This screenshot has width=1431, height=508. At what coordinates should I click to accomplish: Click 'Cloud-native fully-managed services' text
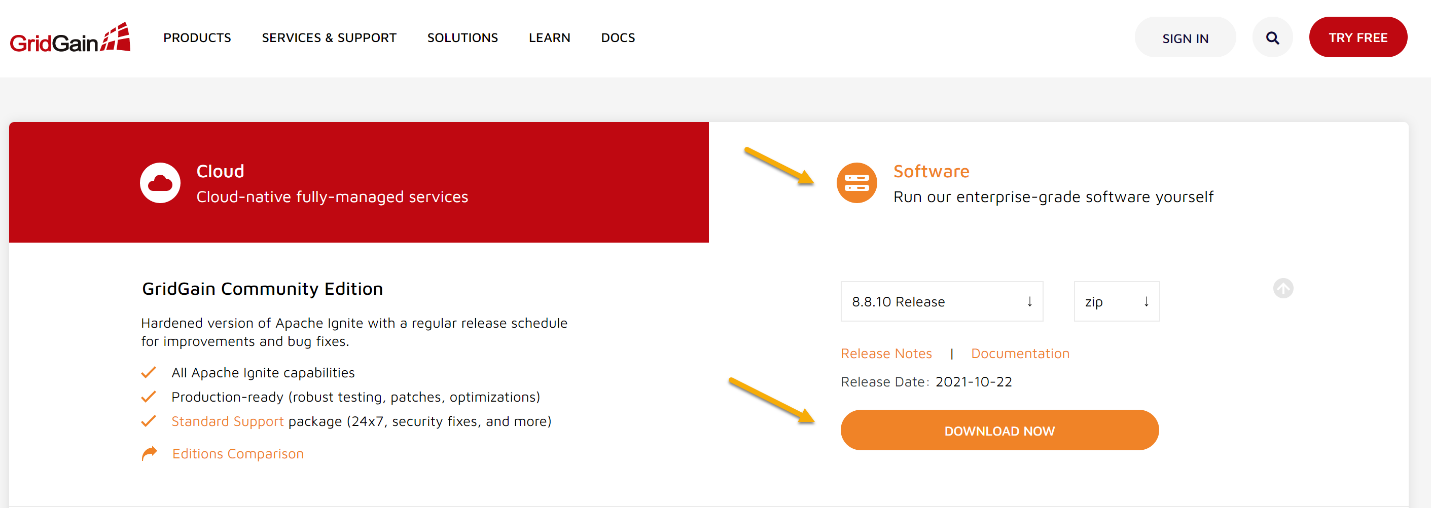pos(332,197)
